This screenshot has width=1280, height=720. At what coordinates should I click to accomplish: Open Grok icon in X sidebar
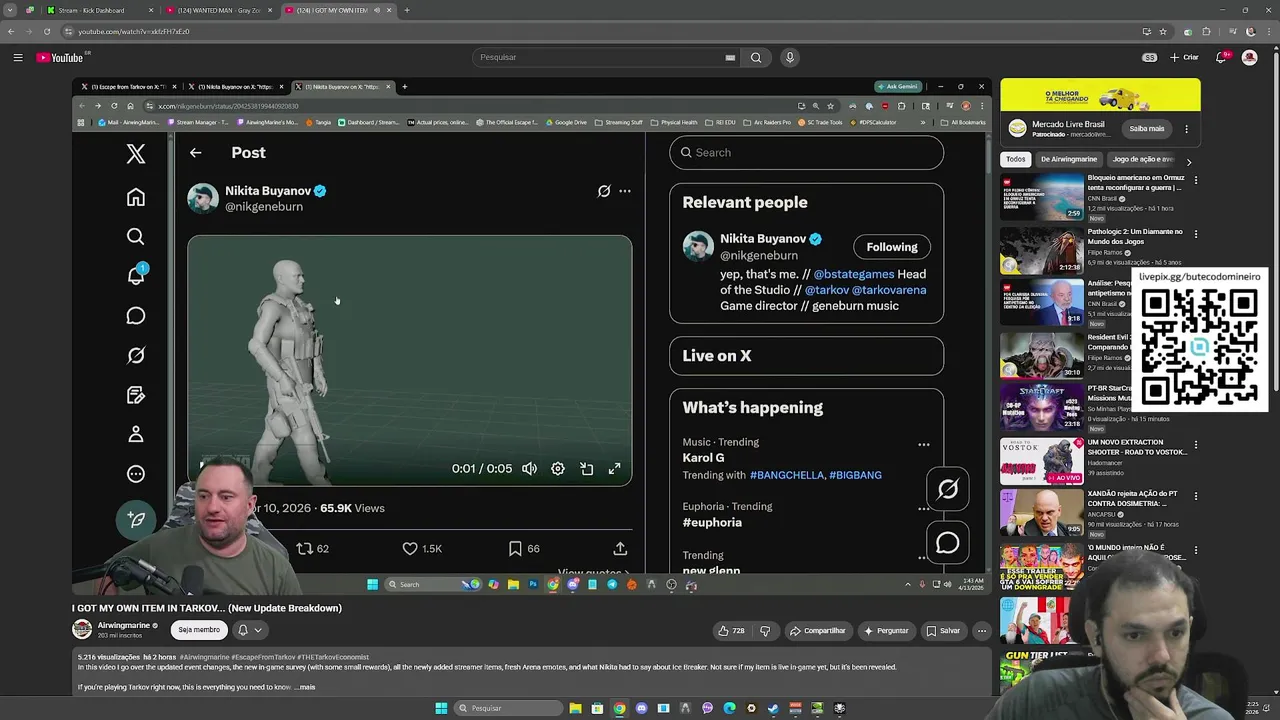(136, 355)
